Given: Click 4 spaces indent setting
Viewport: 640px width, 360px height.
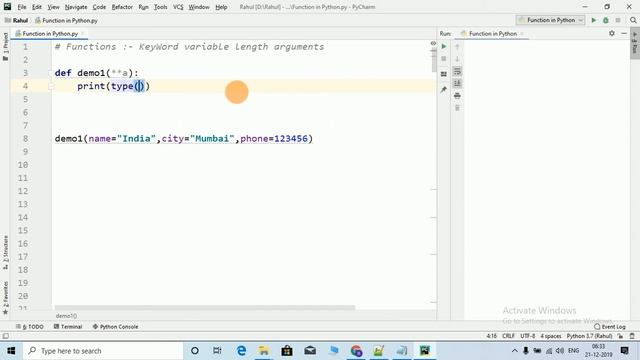Looking at the screenshot, I should click(551, 336).
